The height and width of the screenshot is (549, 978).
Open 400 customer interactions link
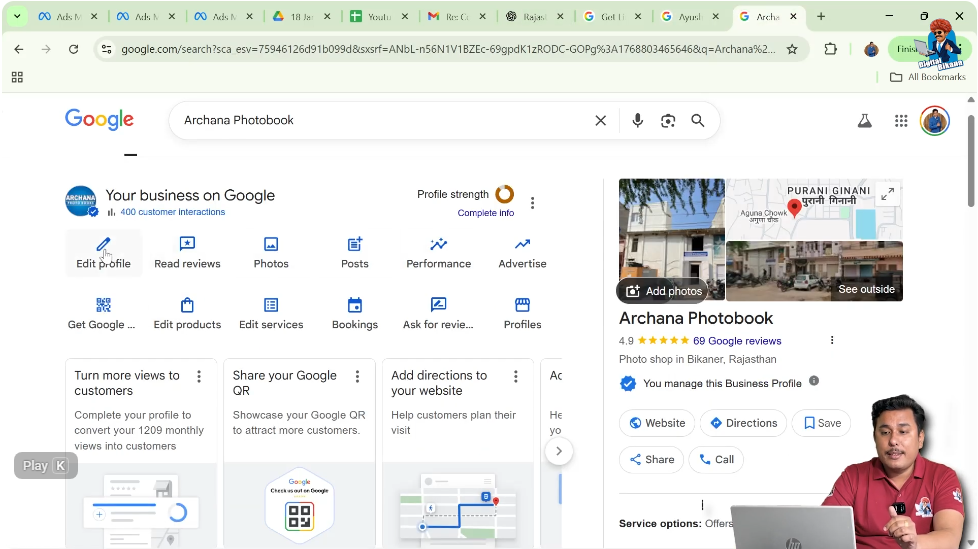(173, 212)
